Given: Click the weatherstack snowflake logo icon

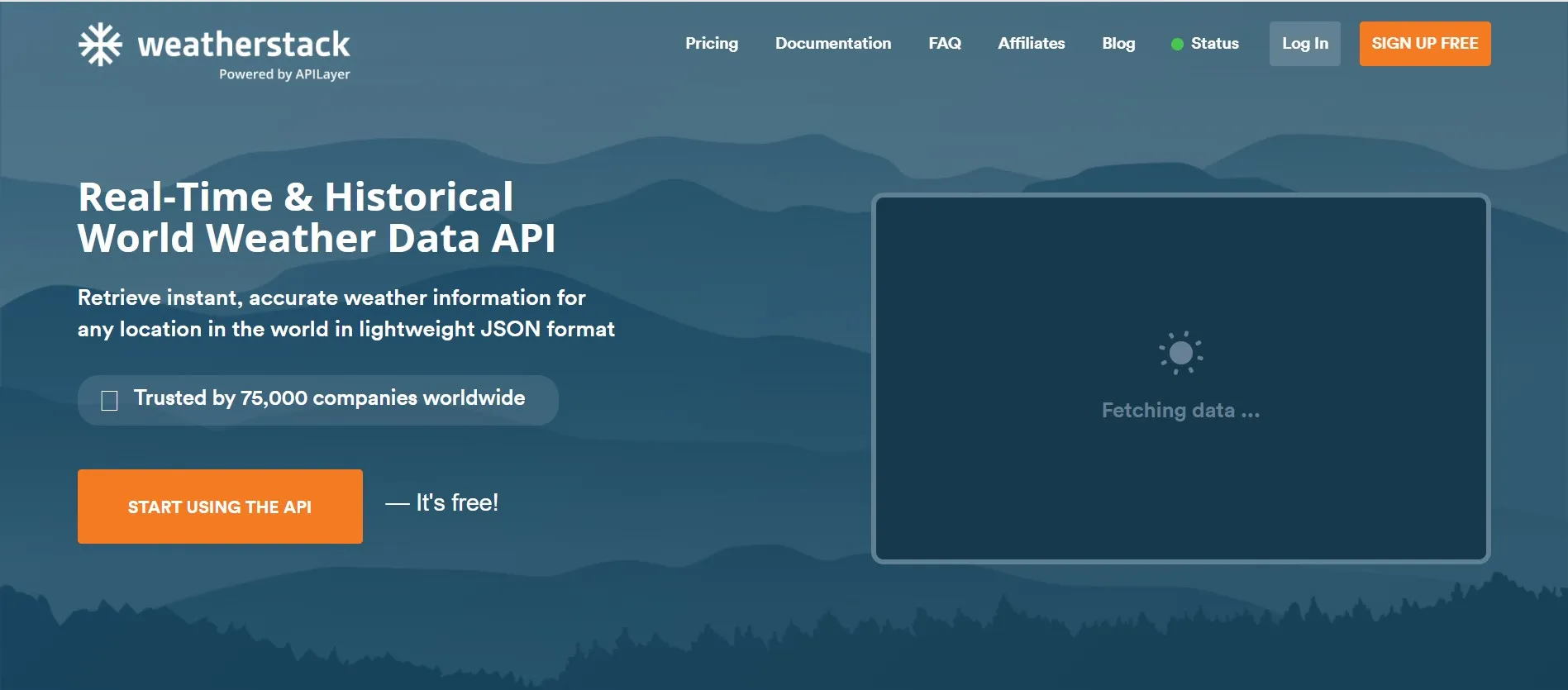Looking at the screenshot, I should [100, 44].
